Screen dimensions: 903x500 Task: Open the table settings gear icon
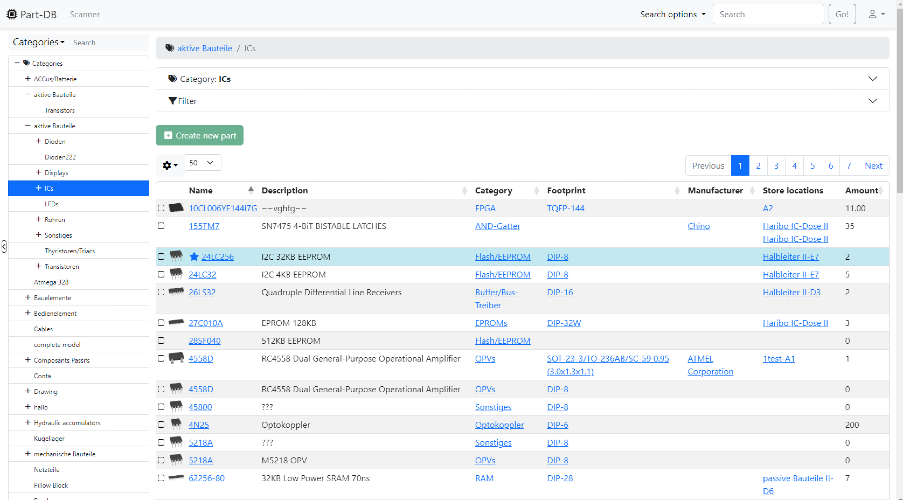(170, 165)
